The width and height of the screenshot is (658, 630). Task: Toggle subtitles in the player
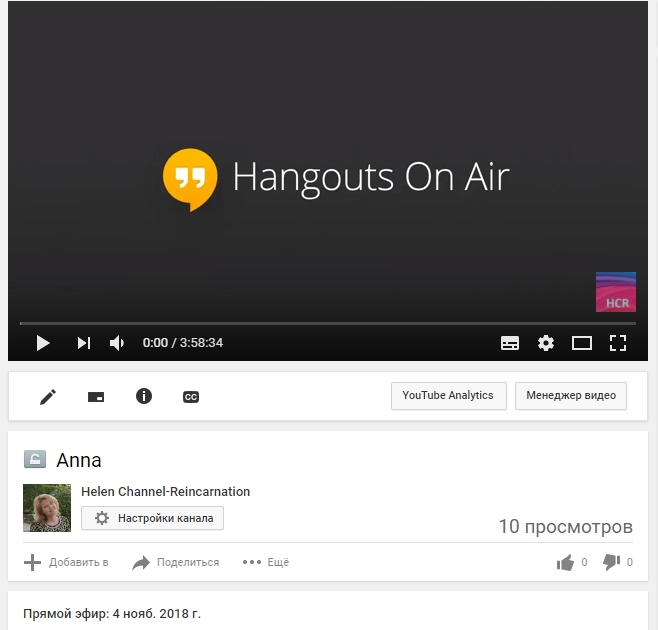pyautogui.click(x=510, y=343)
